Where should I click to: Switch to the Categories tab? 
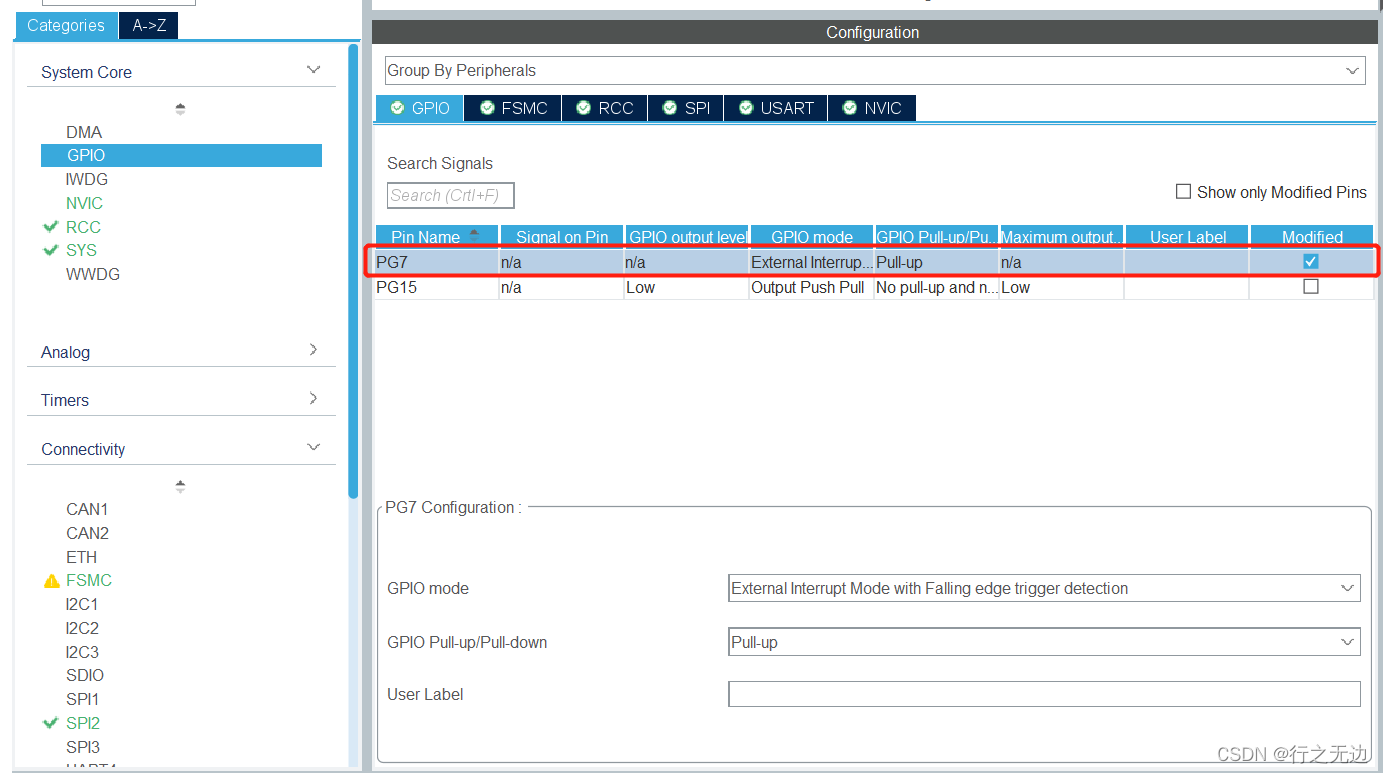click(66, 25)
